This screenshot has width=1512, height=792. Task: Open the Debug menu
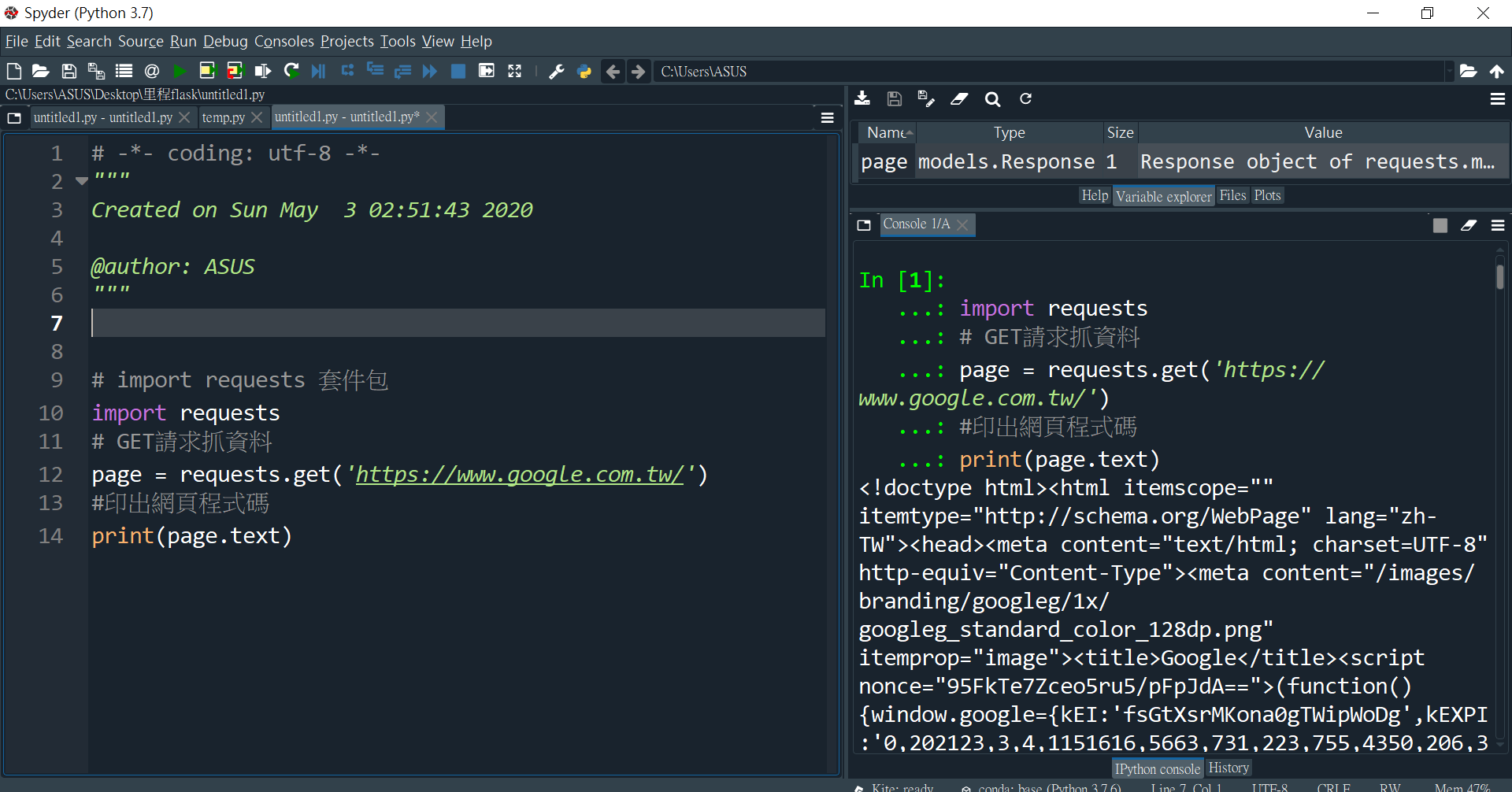tap(225, 41)
